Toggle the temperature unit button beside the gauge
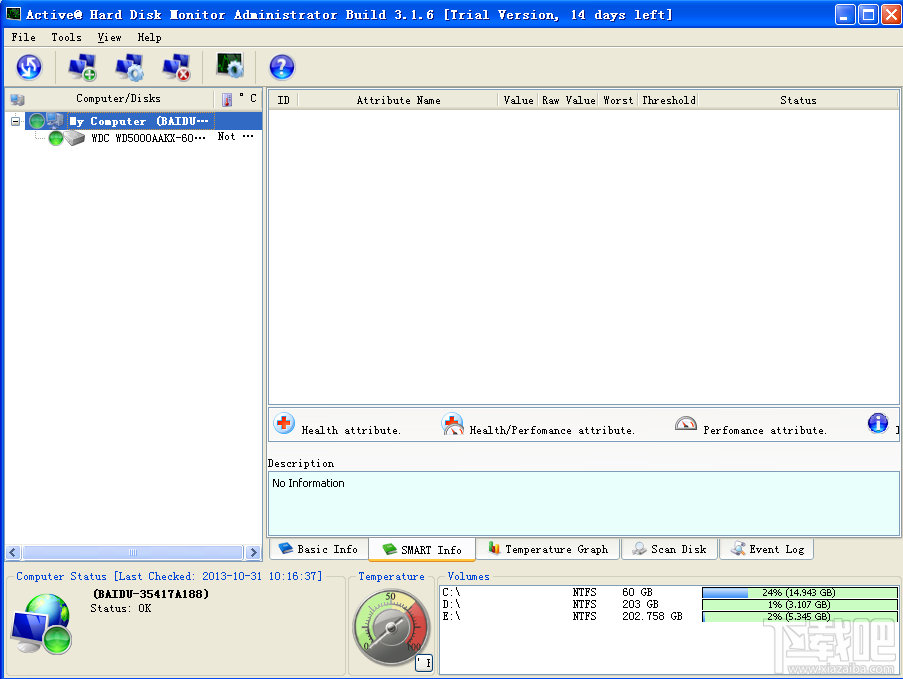The width and height of the screenshot is (903, 679). (x=424, y=663)
